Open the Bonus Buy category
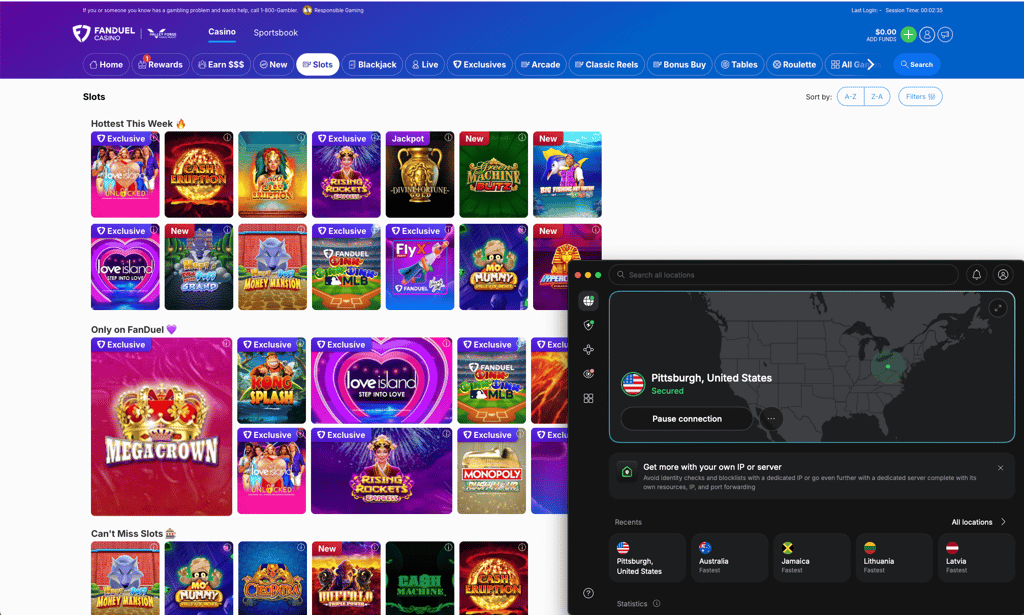Image resolution: width=1024 pixels, height=615 pixels. [x=679, y=65]
